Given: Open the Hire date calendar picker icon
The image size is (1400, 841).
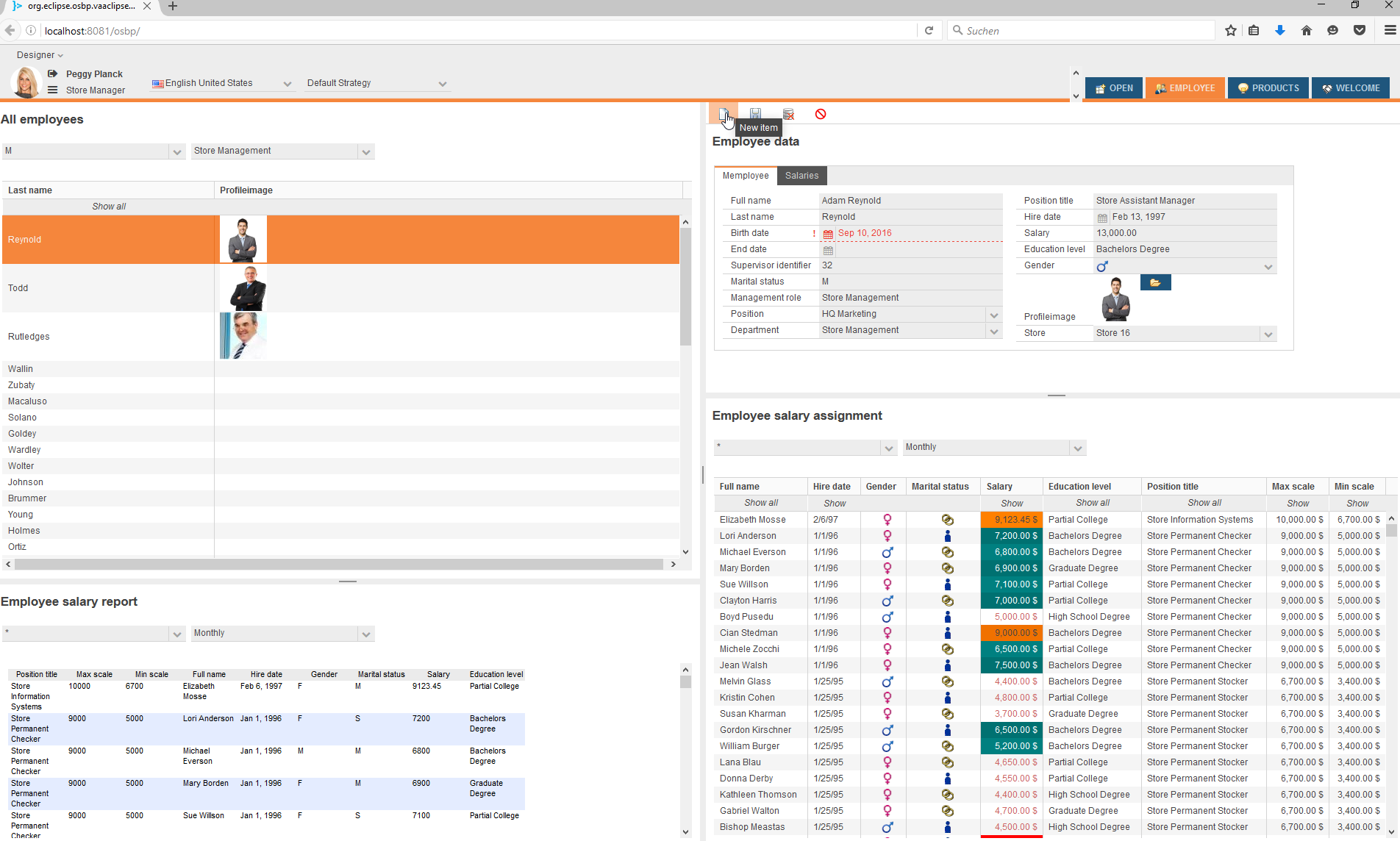Looking at the screenshot, I should click(x=1102, y=218).
